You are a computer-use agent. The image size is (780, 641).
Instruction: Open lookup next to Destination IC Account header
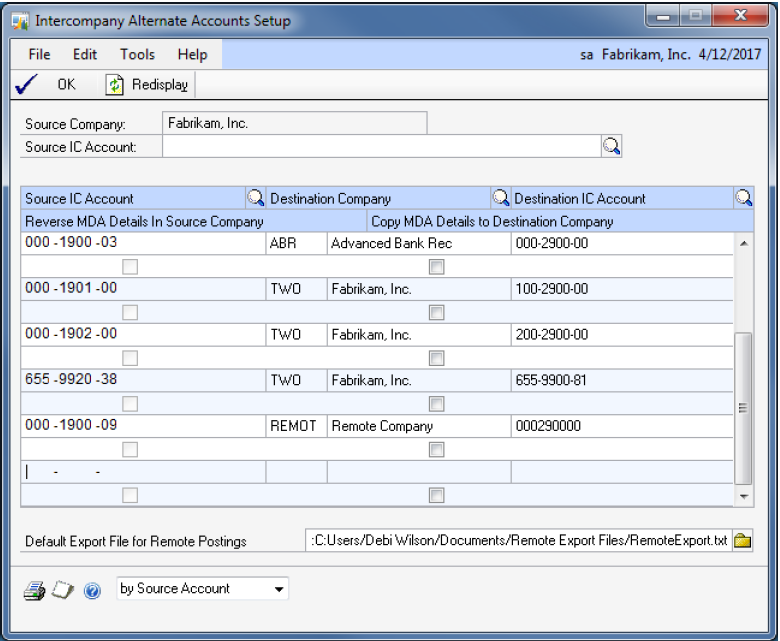click(x=743, y=198)
